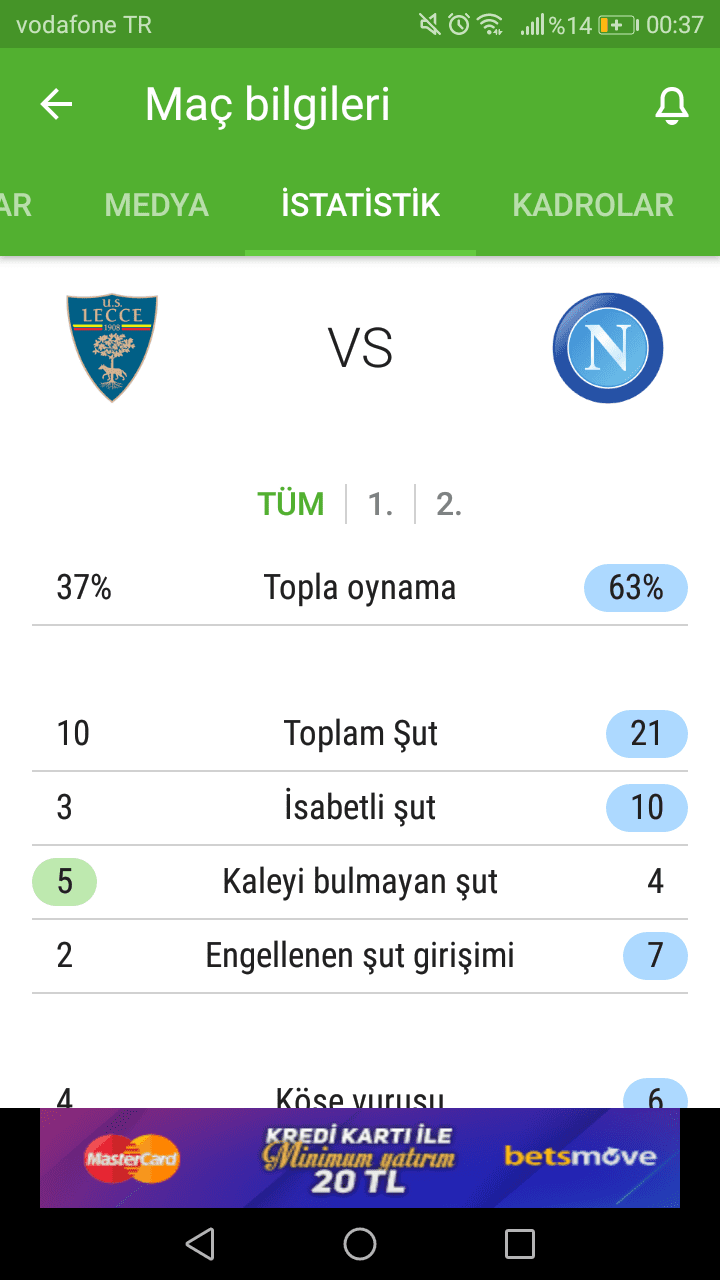Select the İSTATİSTİK tab
Screen dimensions: 720x1280
pyautogui.click(x=360, y=205)
